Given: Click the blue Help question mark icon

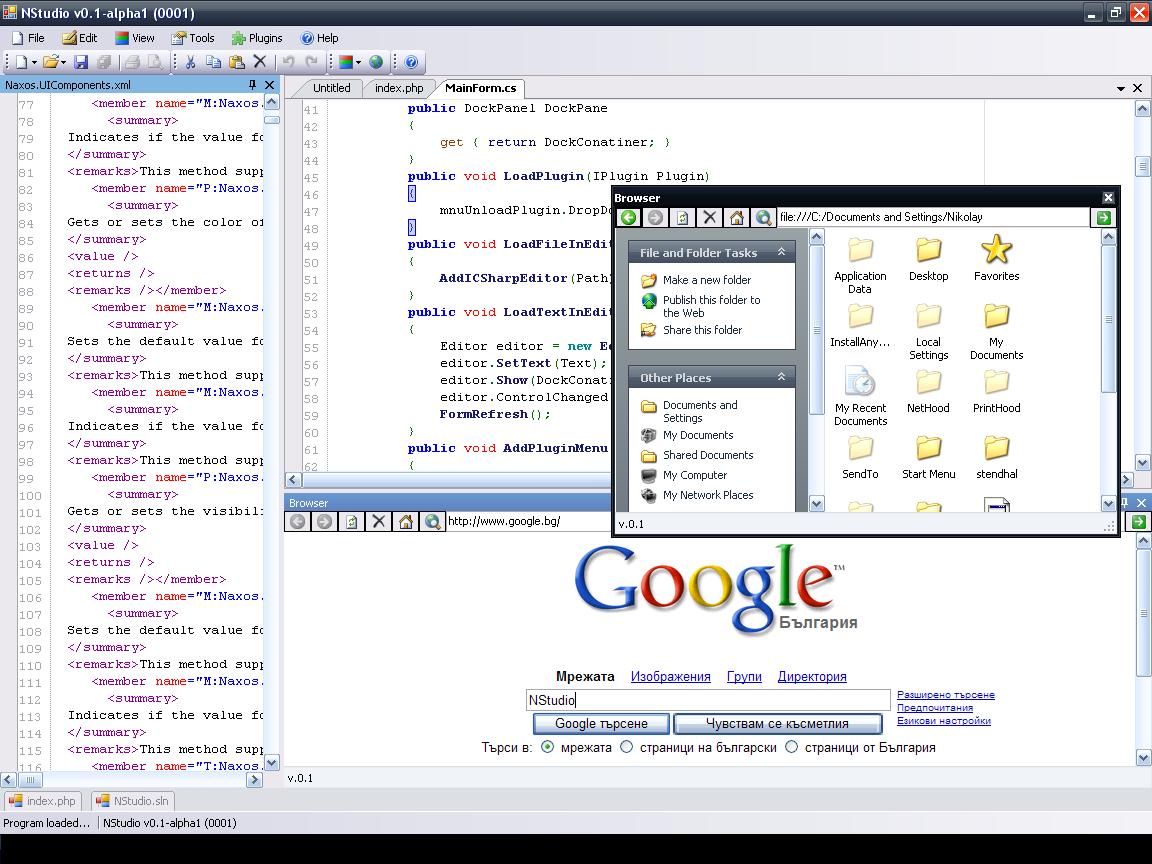Looking at the screenshot, I should point(411,62).
